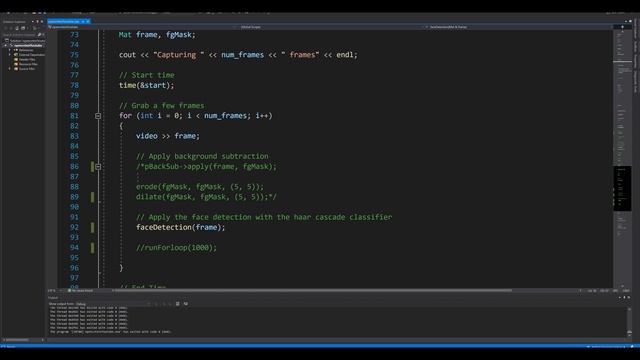Select the External Dependencies item
The image size is (640, 360).
tap(29, 55)
